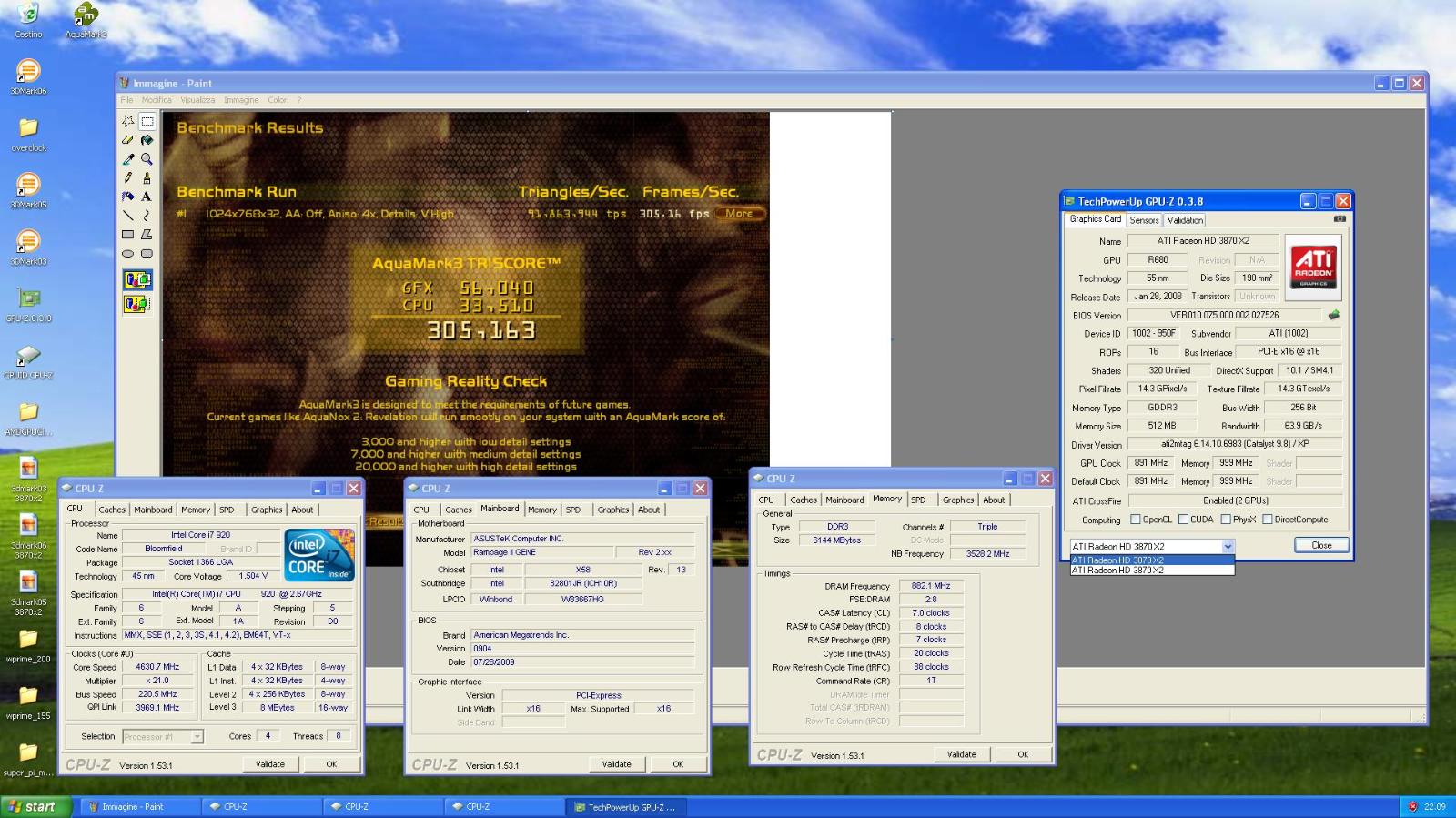Tick the CUDA checkbox in GPU-Z
Viewport: 1456px width, 818px height.
click(1183, 520)
